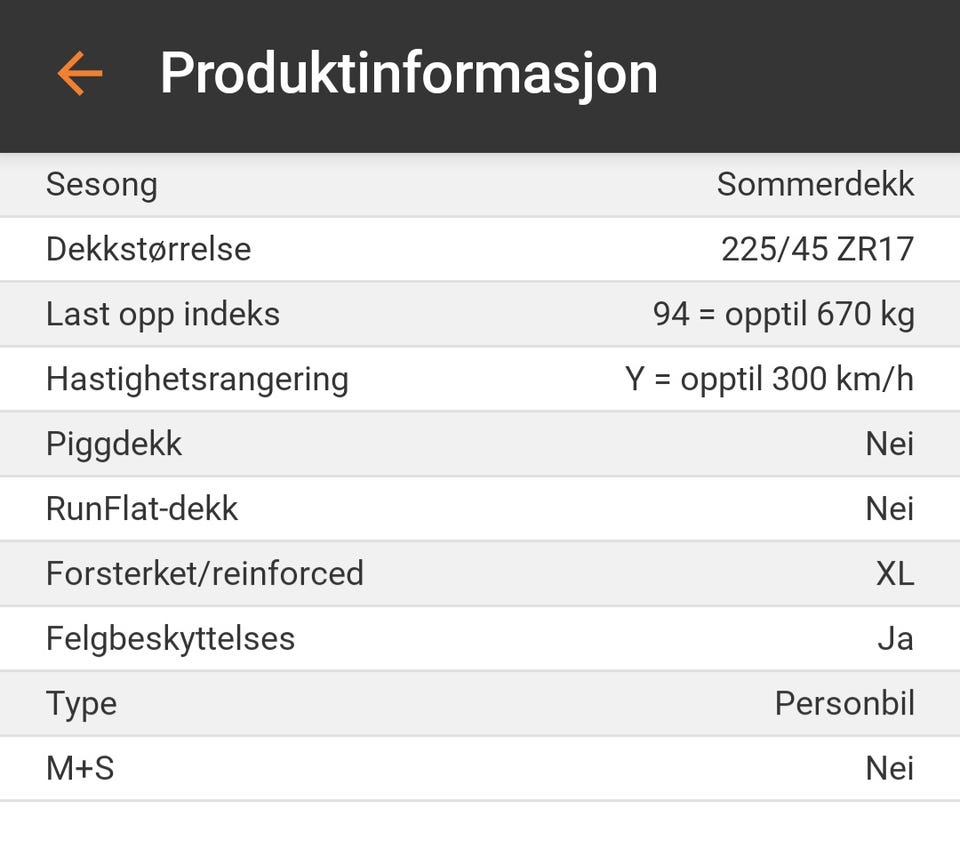Click the Personbil type value
This screenshot has width=960, height=864.
pos(844,704)
